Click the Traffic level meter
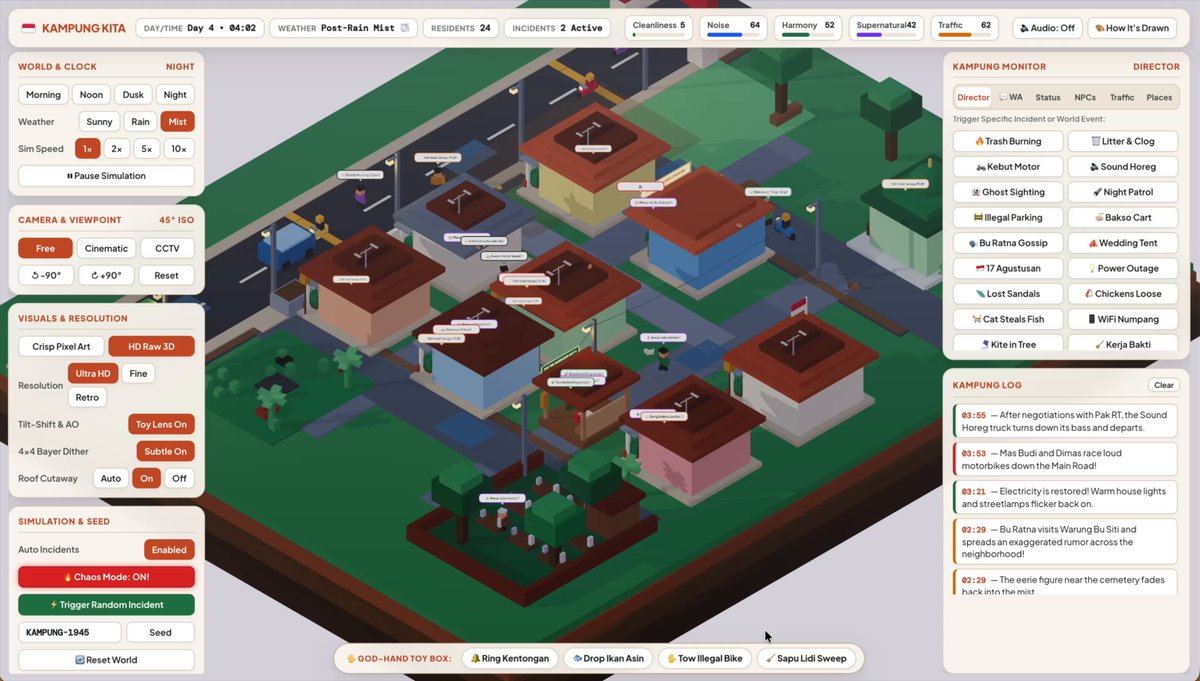1200x681 pixels. pyautogui.click(x=966, y=28)
